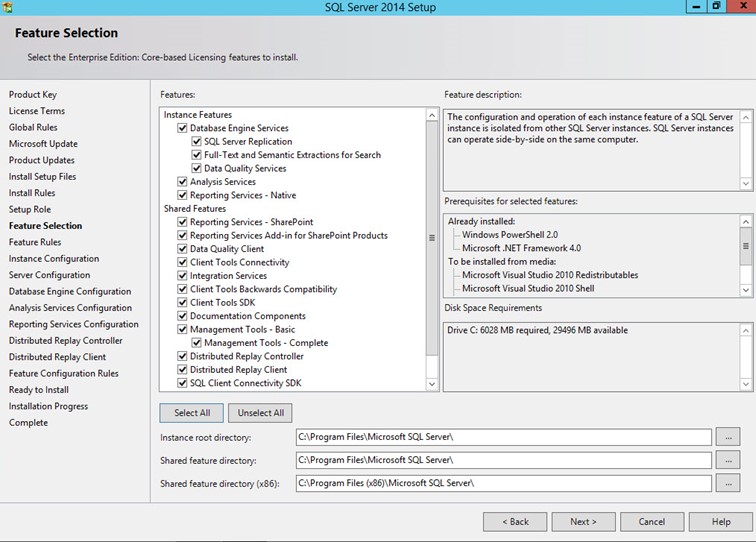Browse for the shared feature directory (x86)

728,483
